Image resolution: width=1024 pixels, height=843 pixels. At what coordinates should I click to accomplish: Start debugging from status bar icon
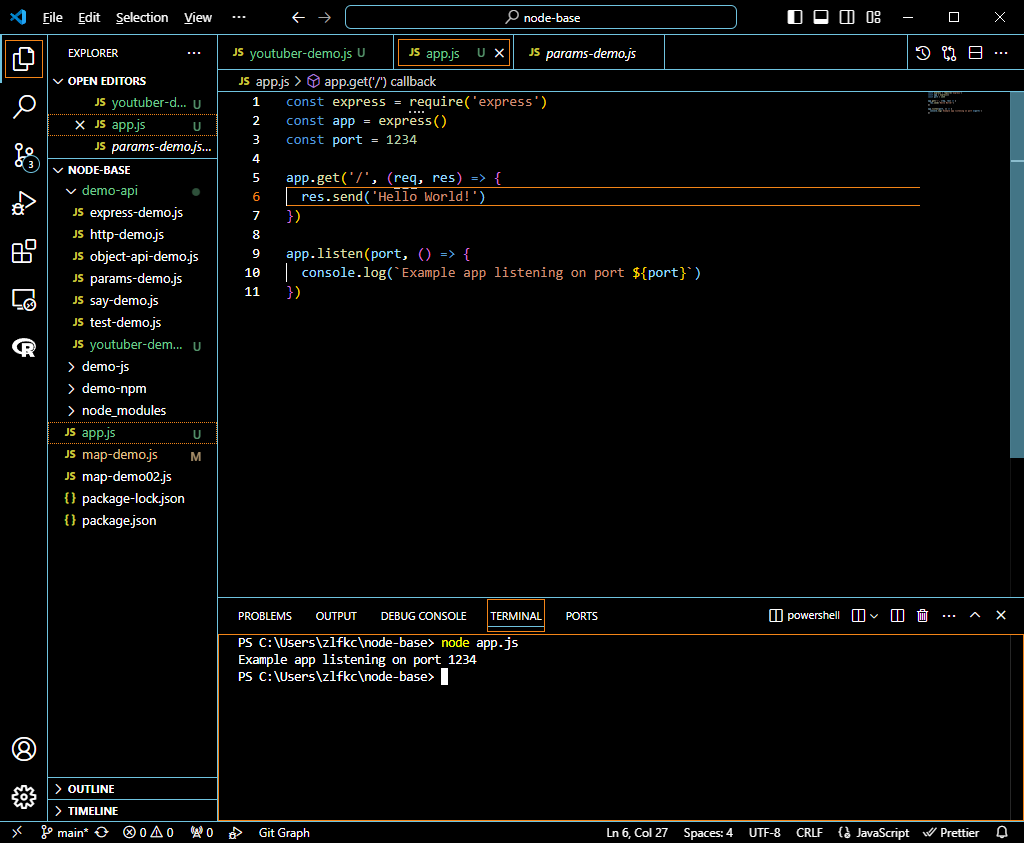tap(236, 832)
